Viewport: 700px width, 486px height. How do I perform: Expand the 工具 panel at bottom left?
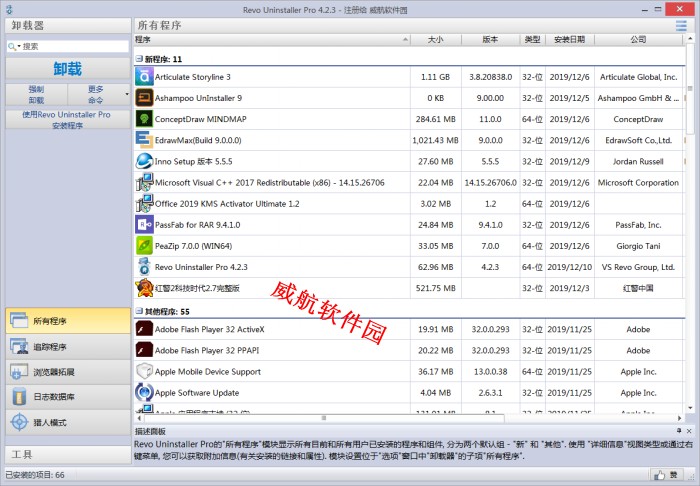66,454
